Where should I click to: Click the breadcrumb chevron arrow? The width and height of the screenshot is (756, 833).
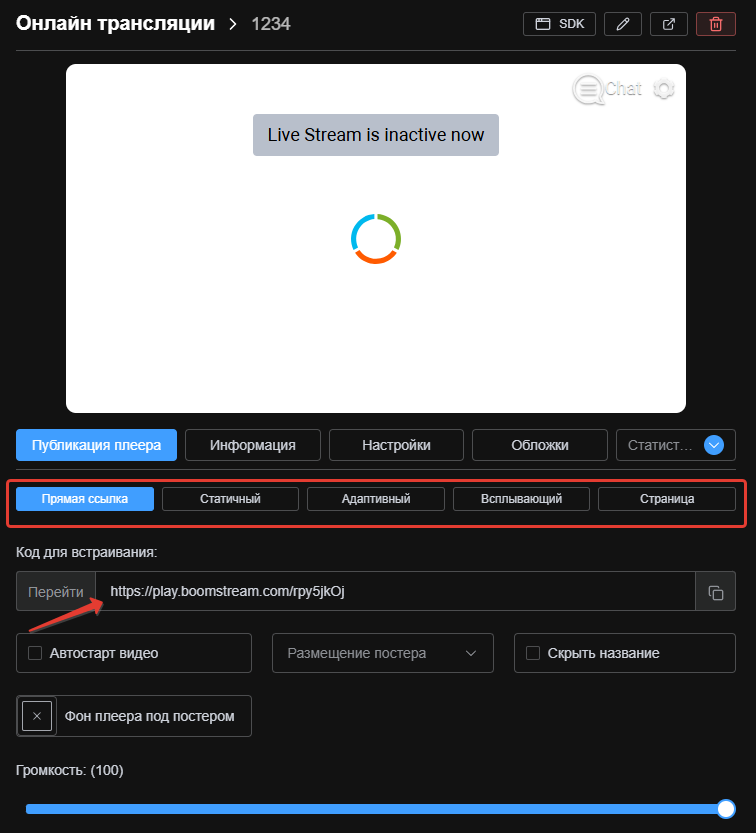click(233, 24)
